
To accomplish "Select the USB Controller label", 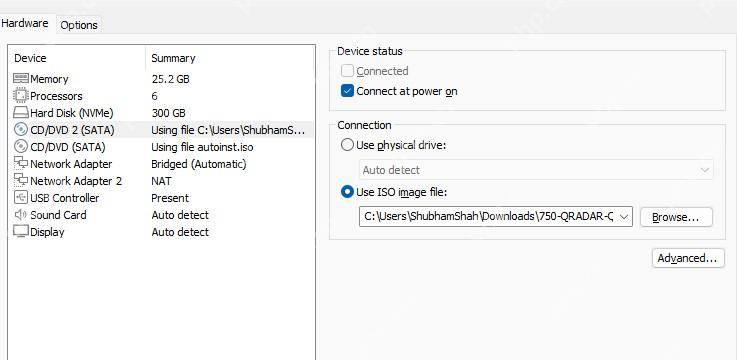I will pos(65,198).
